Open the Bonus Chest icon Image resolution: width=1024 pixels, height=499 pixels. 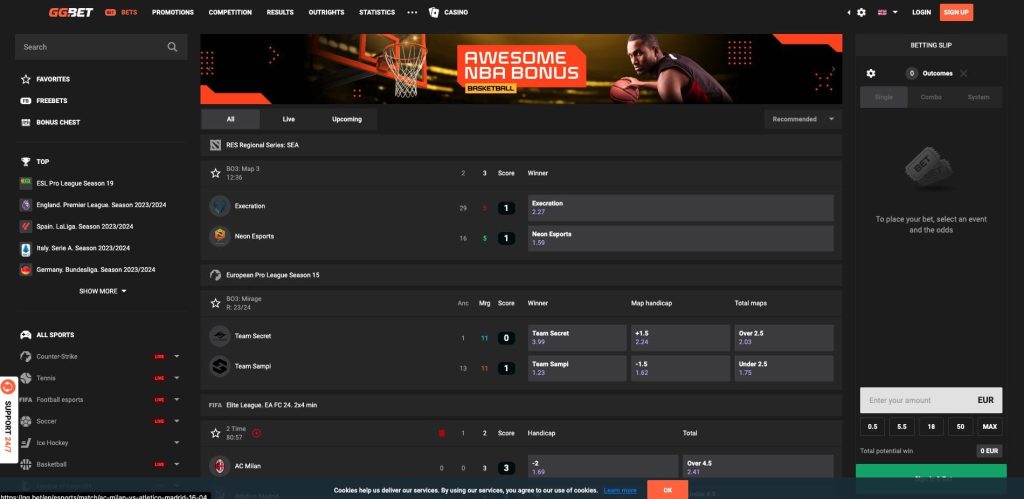click(26, 122)
